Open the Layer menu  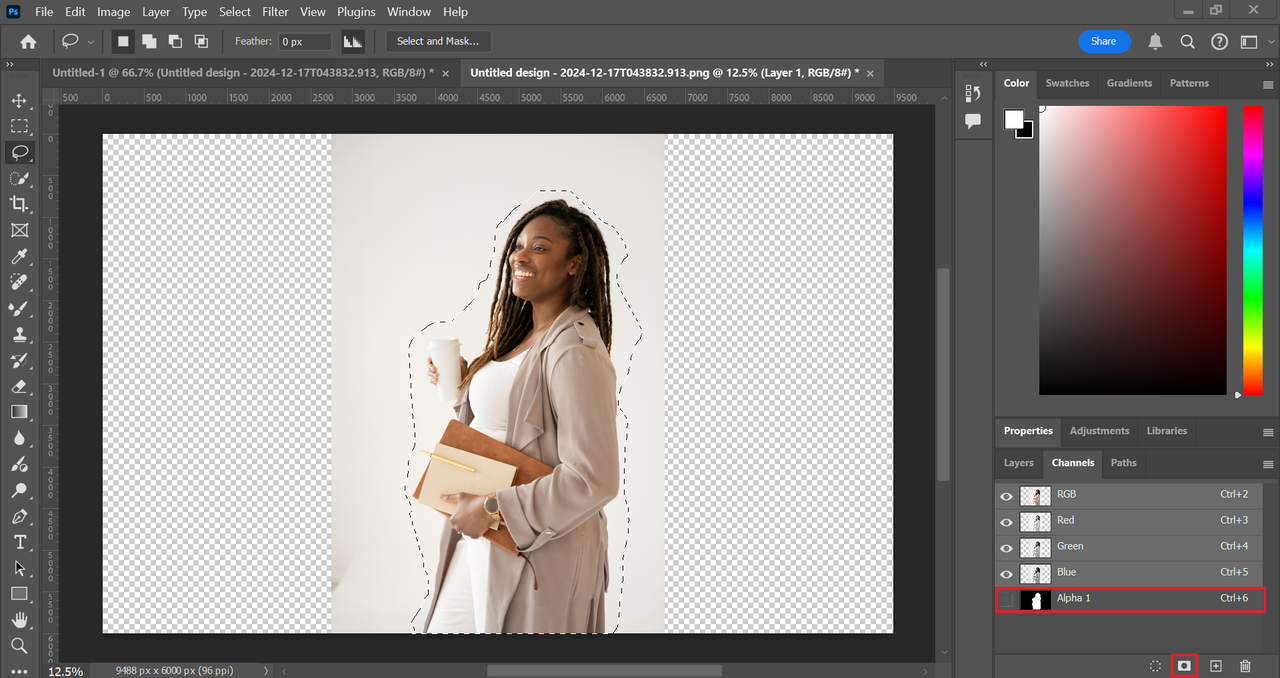click(156, 12)
